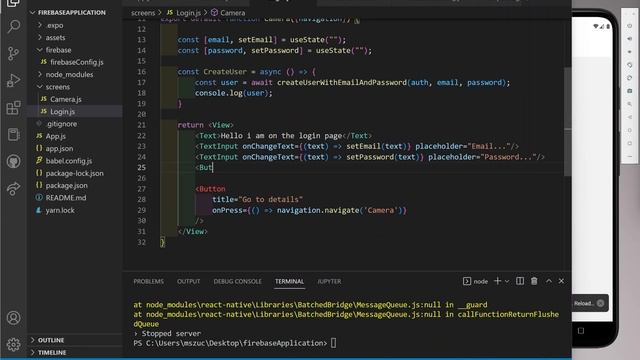Add a new terminal with plus icon
Viewport: 640px width, 360px height.
pyautogui.click(x=497, y=281)
